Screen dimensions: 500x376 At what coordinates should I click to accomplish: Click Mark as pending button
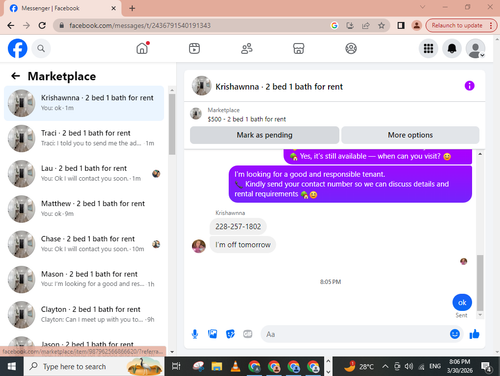[264, 135]
